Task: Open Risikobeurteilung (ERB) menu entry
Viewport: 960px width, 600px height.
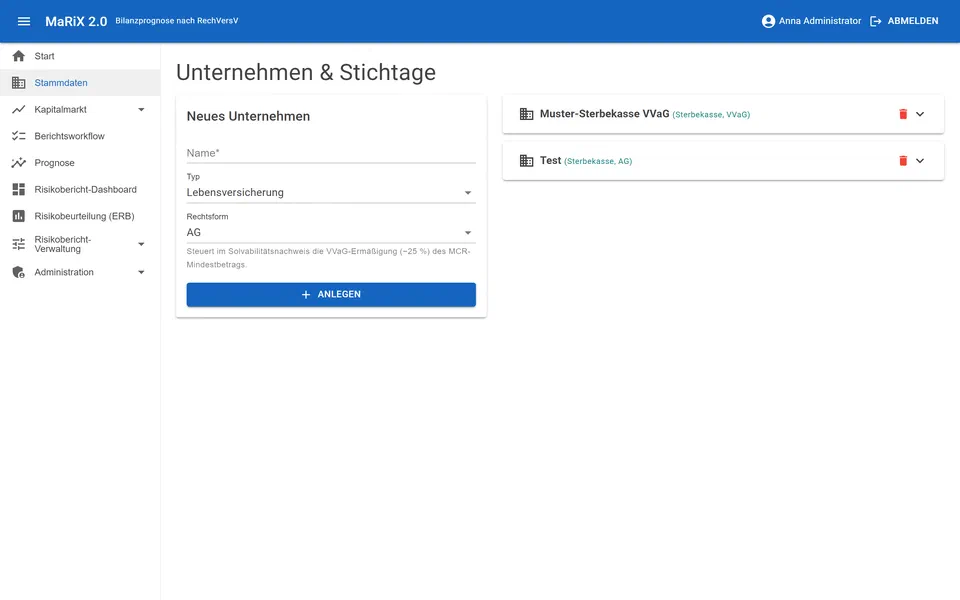Action: tap(80, 216)
